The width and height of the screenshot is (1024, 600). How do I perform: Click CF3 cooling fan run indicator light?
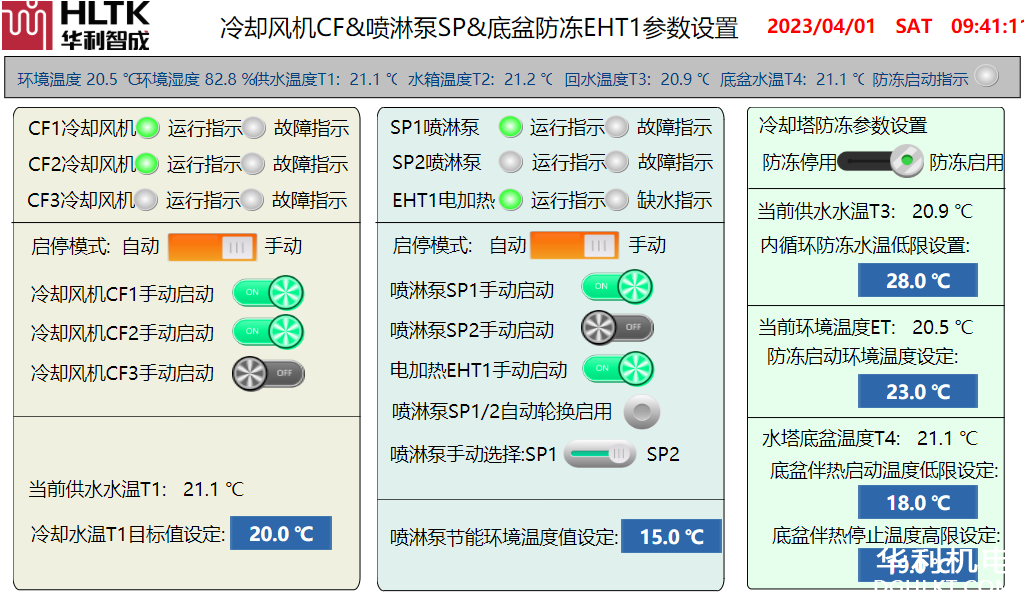click(147, 200)
